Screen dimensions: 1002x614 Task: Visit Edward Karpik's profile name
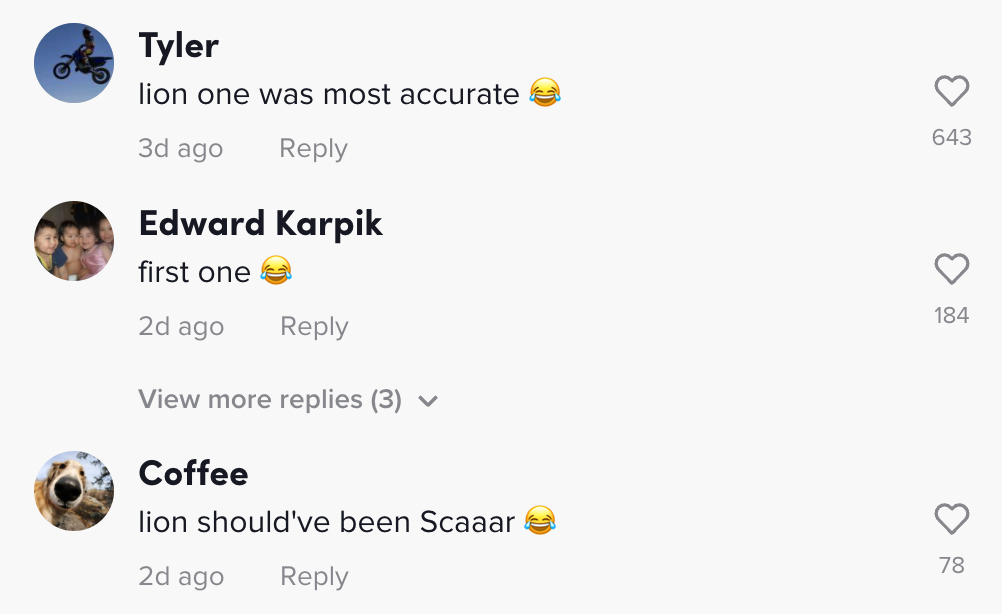tap(260, 223)
